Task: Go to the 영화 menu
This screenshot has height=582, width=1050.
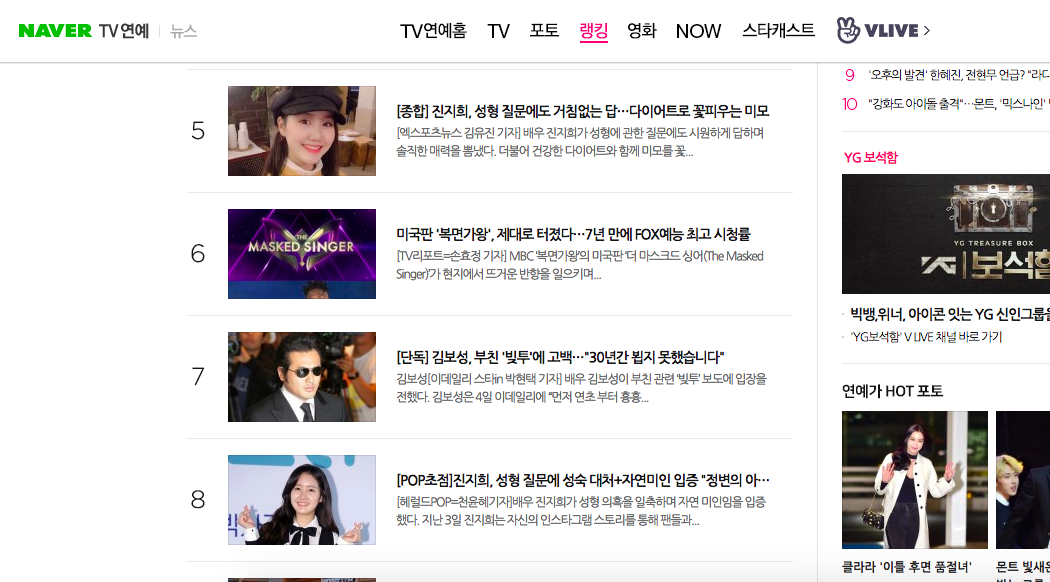Action: point(642,31)
